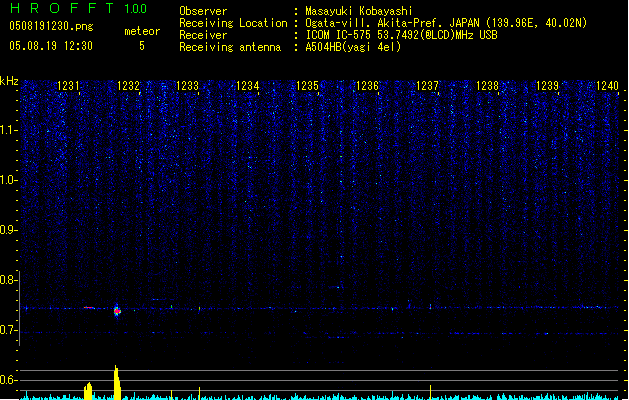
Task: Click the Receiving Location label
Action: pos(233,23)
